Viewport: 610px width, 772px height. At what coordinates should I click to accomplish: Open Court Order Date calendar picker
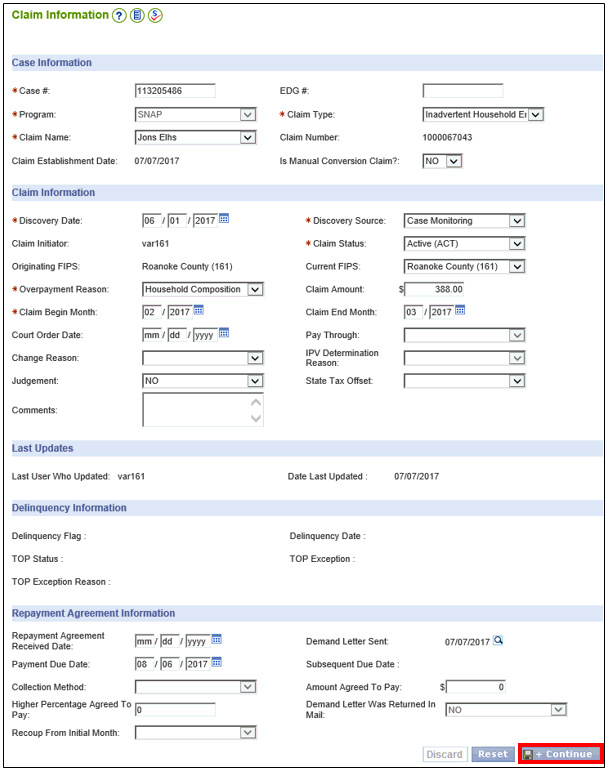[224, 333]
